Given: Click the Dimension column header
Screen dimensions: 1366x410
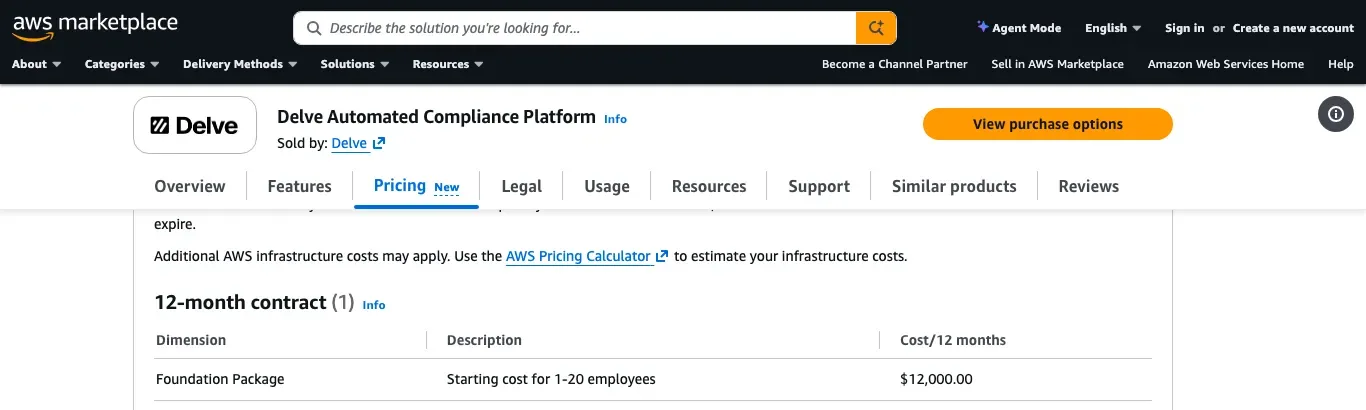Looking at the screenshot, I should [x=191, y=340].
